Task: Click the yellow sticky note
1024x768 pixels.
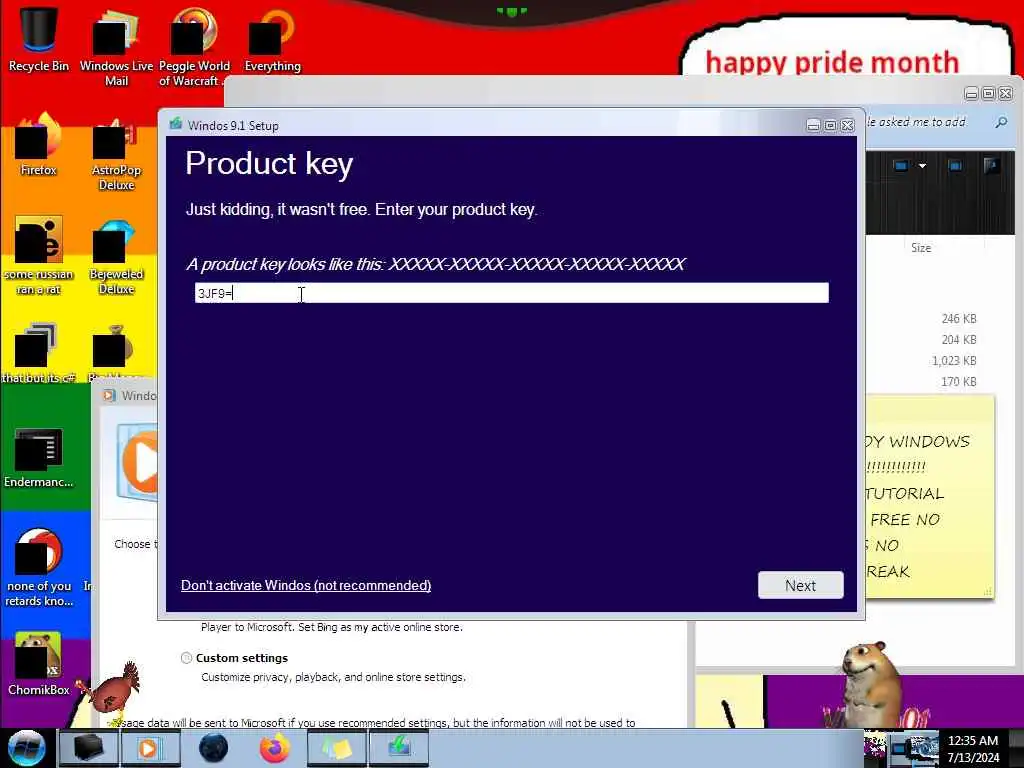Action: tap(930, 496)
